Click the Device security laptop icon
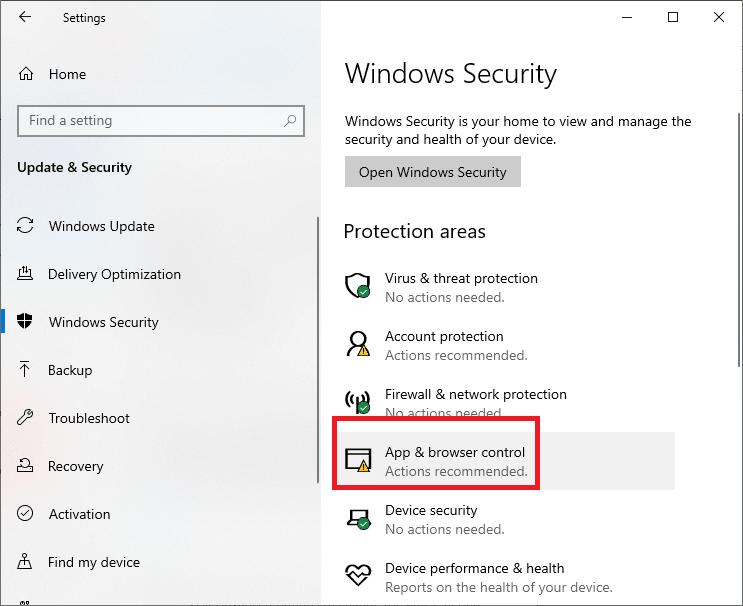The height and width of the screenshot is (606, 743). (357, 518)
